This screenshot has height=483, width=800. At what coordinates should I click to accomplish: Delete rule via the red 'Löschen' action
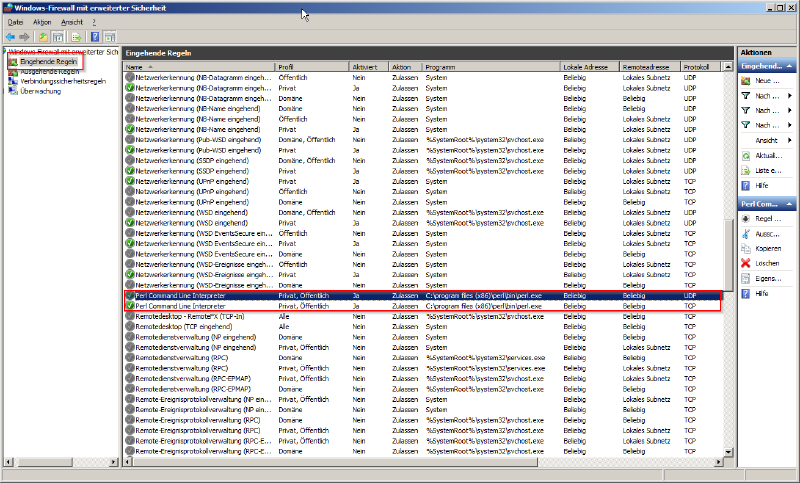point(746,263)
